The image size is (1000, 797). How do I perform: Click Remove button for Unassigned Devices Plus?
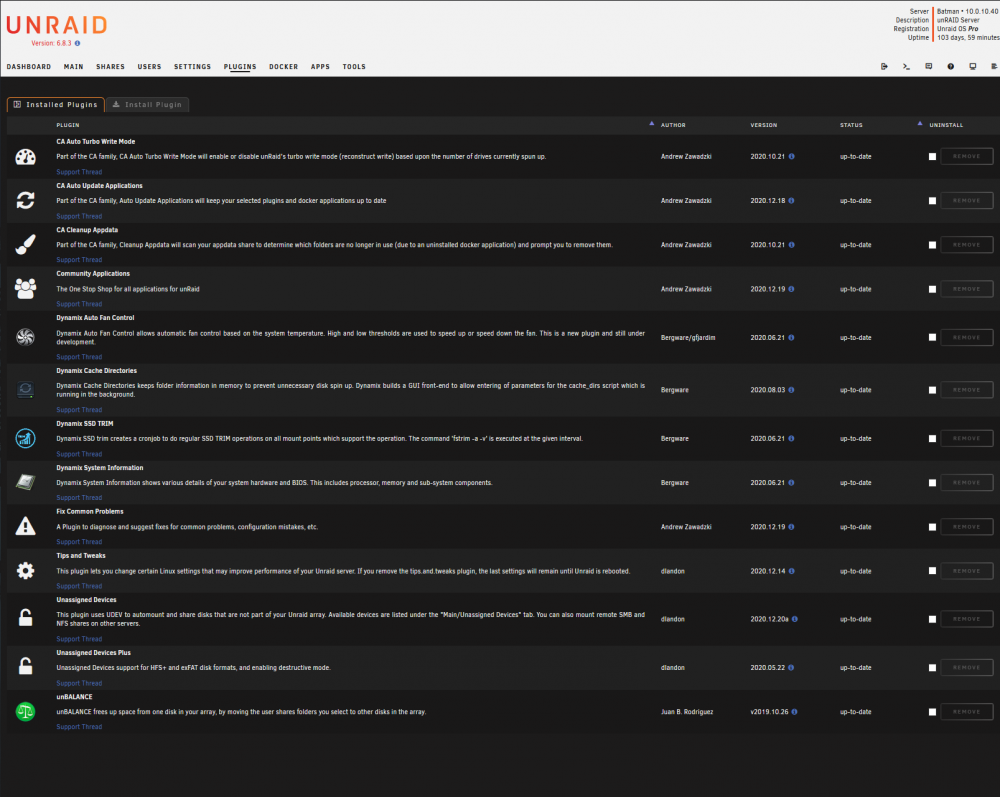click(x=967, y=668)
